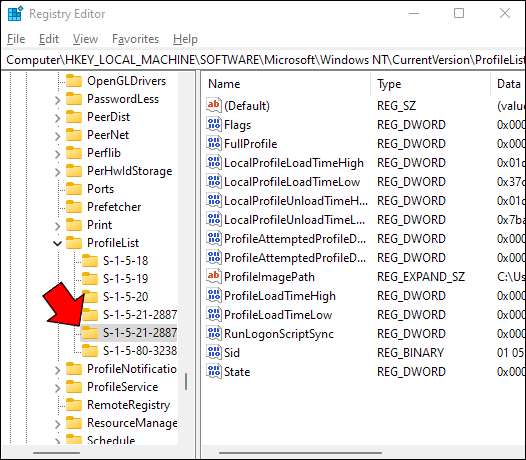Expand the PerHwIdStorage key
The image size is (526, 460).
(x=57, y=172)
